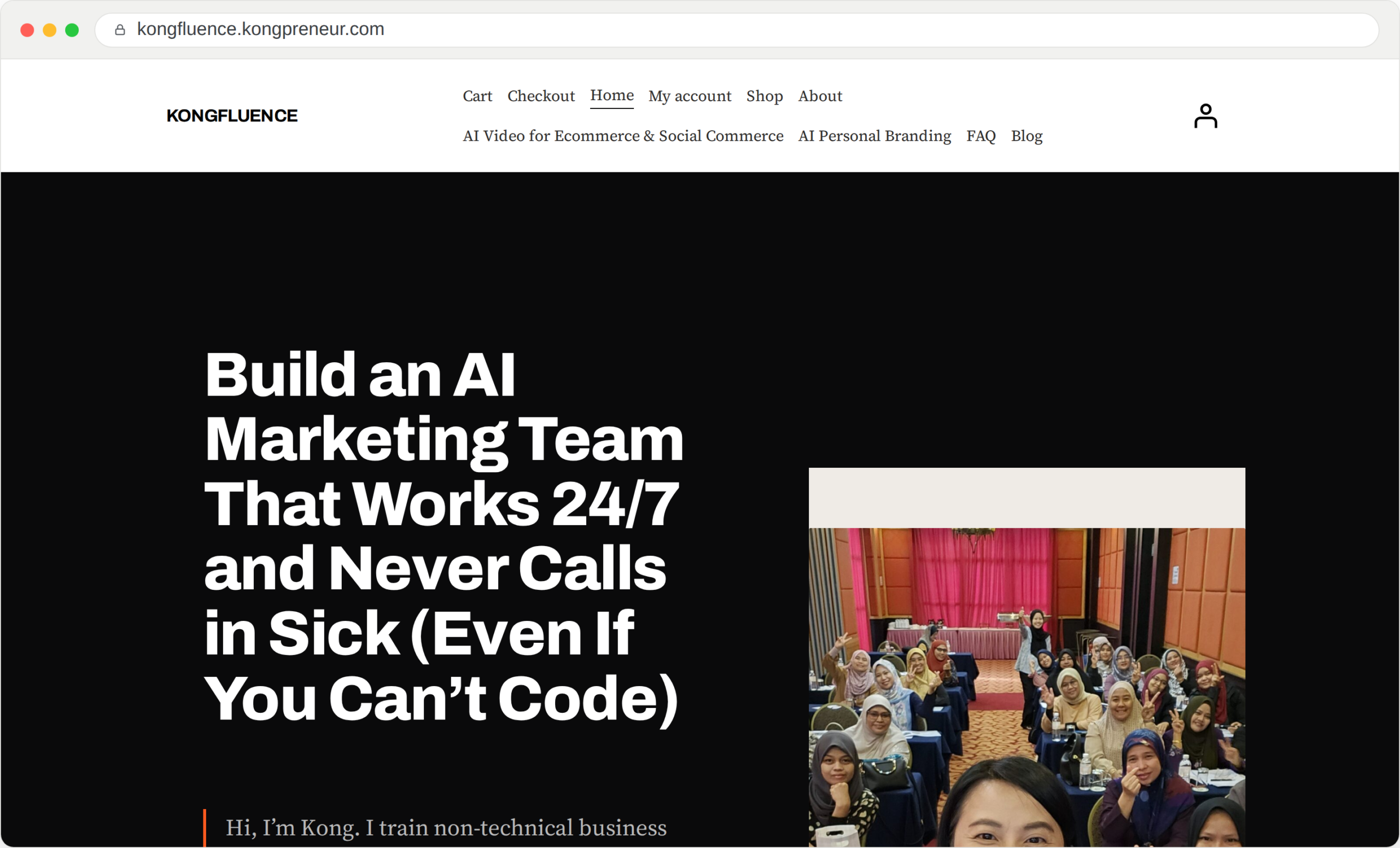Open the About page
Viewport: 1400px width, 848px height.
(x=820, y=96)
